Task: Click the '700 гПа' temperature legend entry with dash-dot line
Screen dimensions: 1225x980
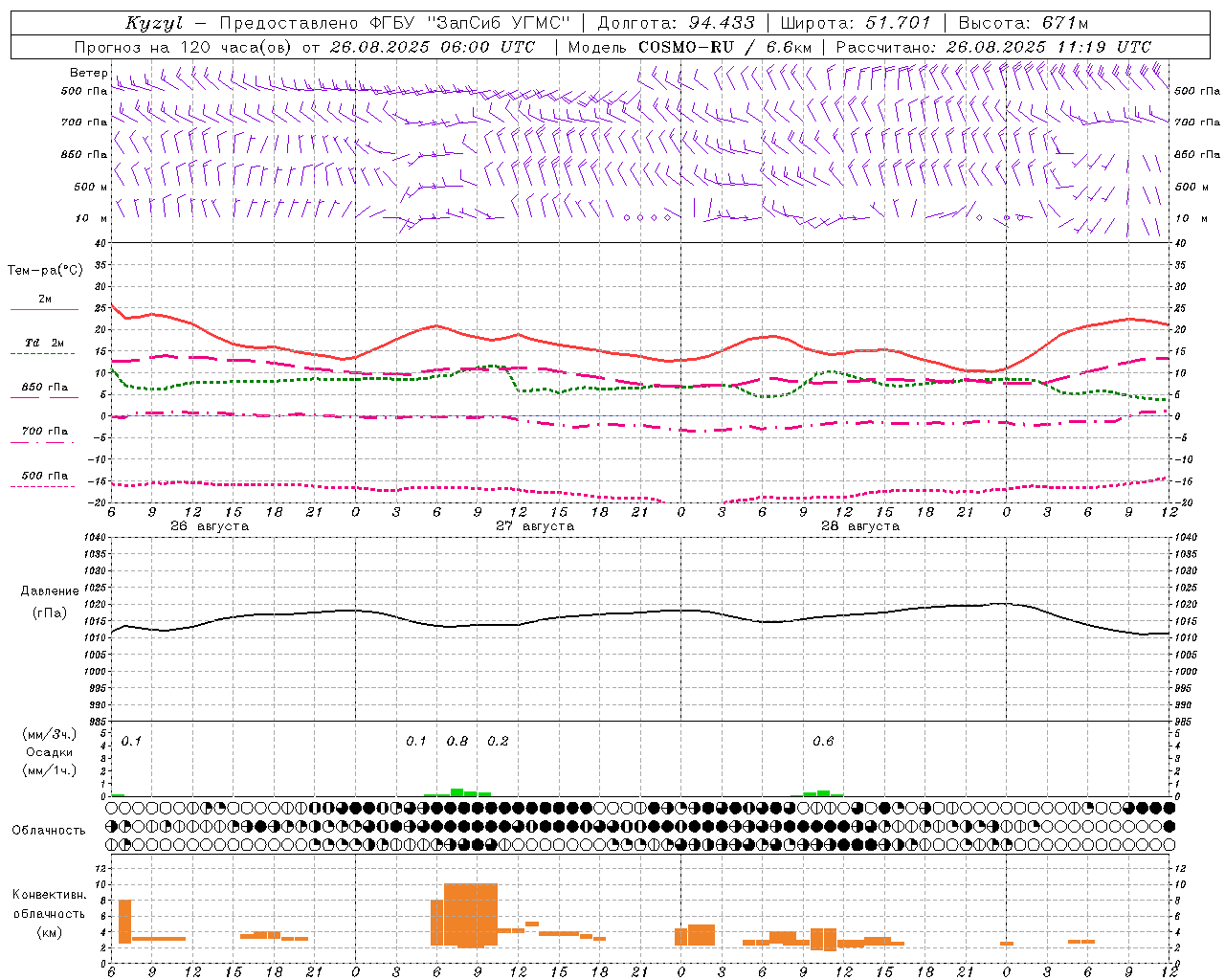Action: pos(45,432)
